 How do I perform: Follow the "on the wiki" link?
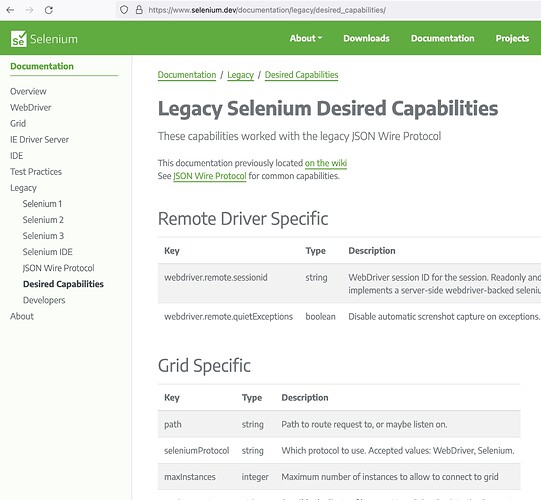pos(326,163)
